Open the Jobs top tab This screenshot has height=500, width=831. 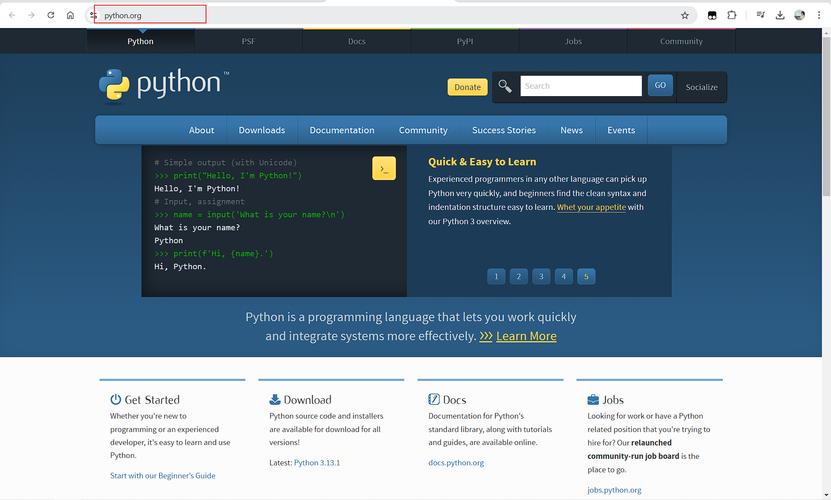pos(573,41)
